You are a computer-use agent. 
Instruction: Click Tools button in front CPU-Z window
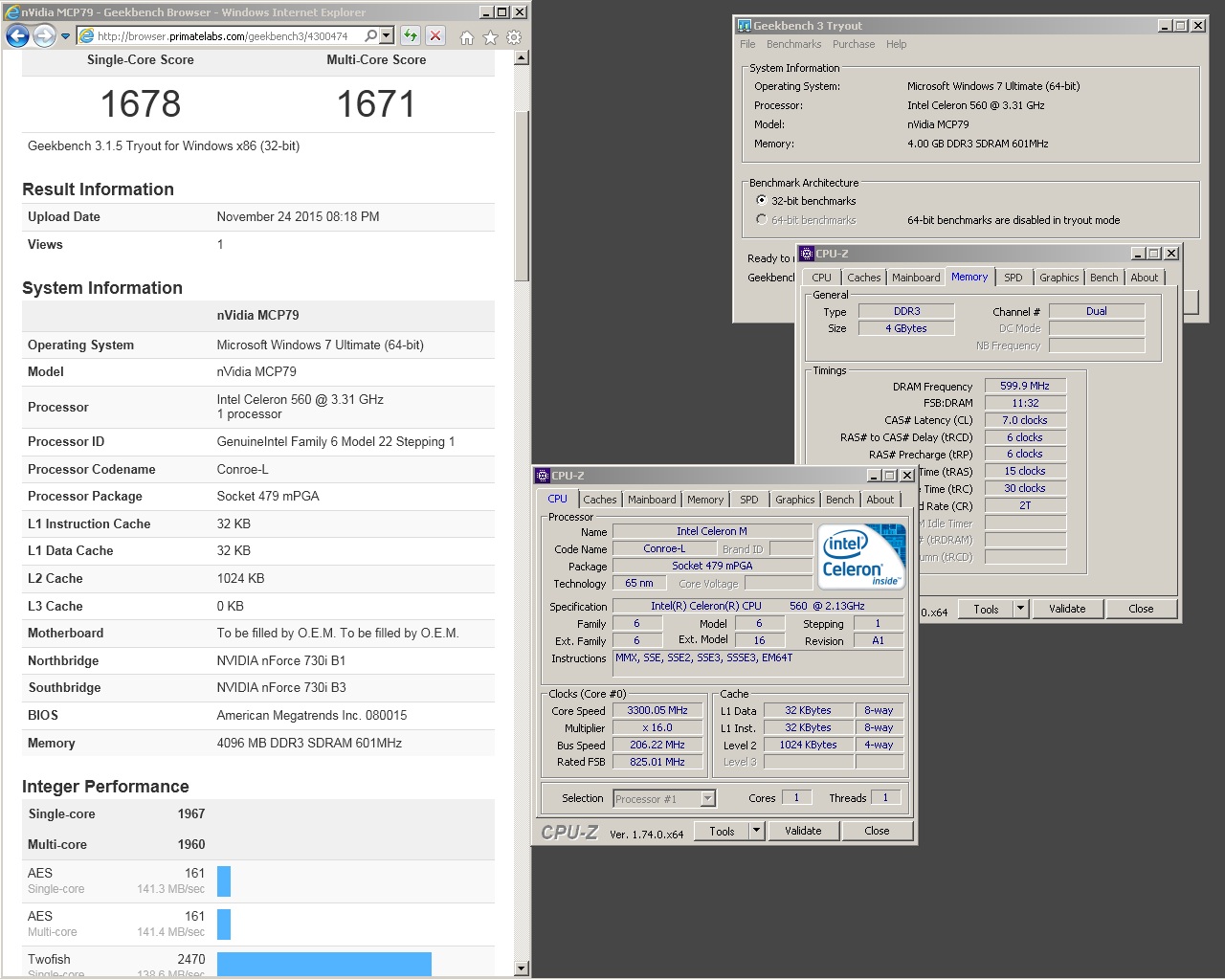click(722, 831)
